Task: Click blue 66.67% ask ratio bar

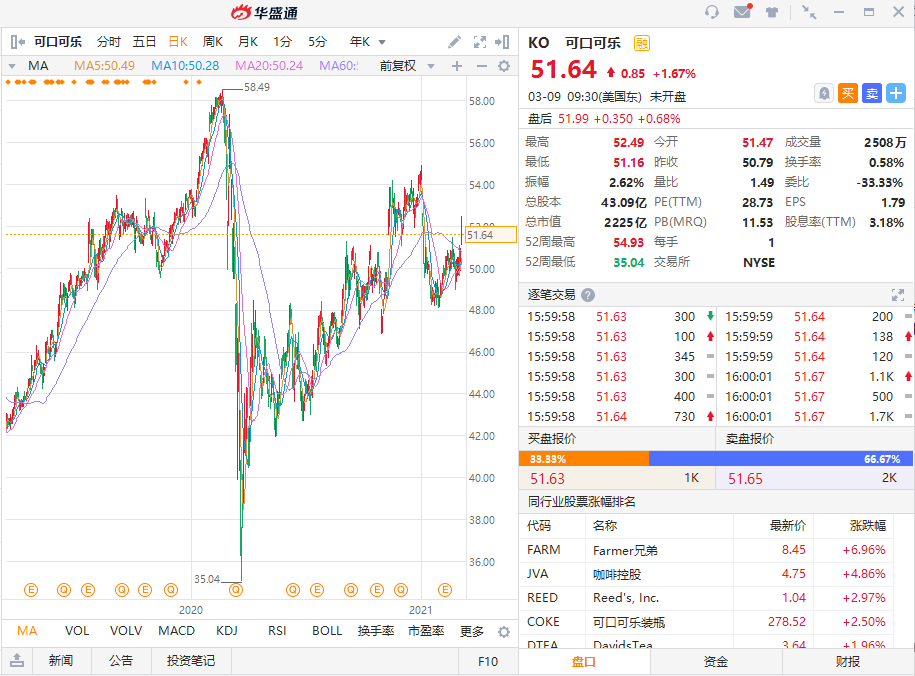Action: click(x=781, y=459)
